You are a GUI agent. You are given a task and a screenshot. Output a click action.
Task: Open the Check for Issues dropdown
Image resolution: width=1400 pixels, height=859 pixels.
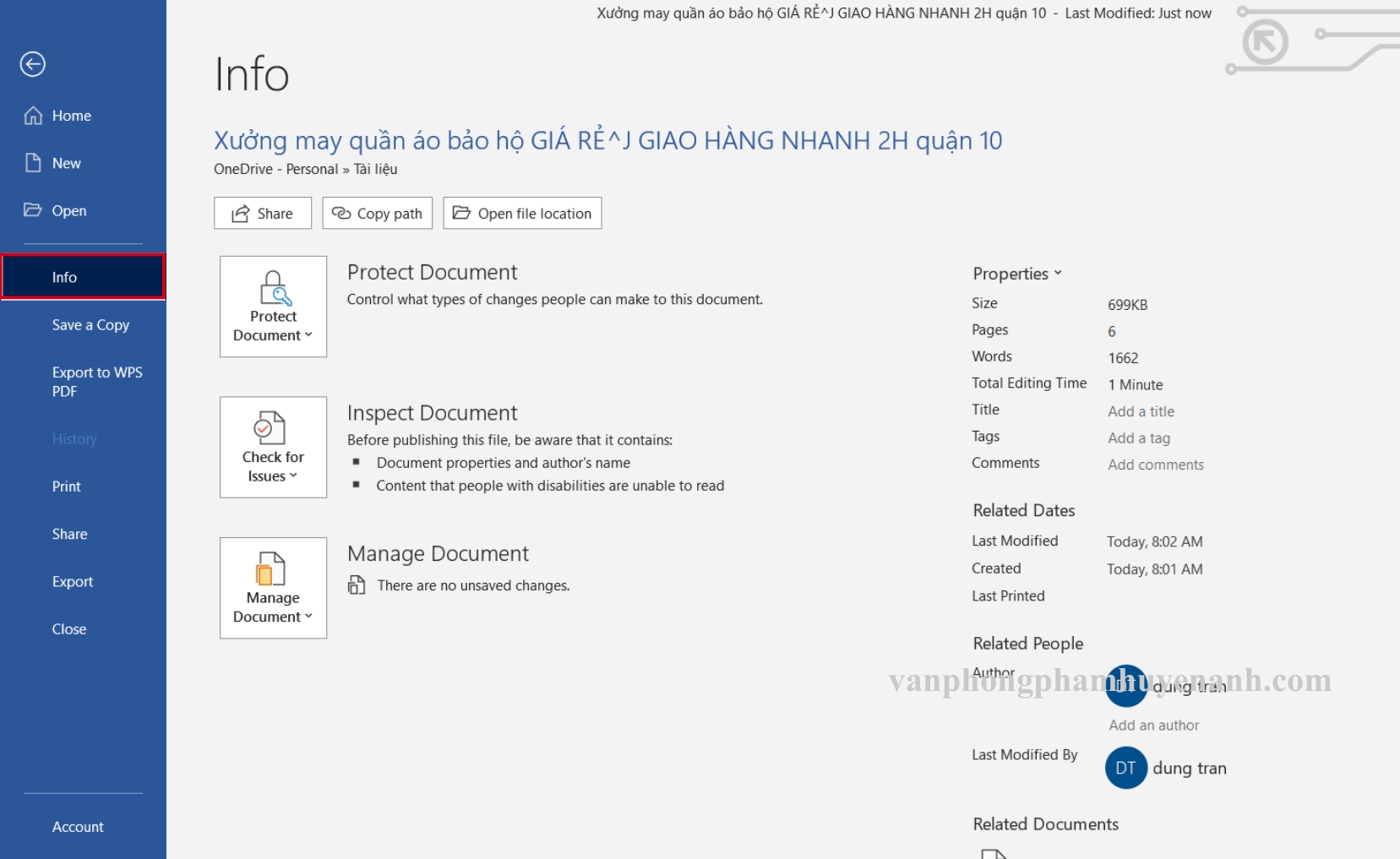(273, 448)
